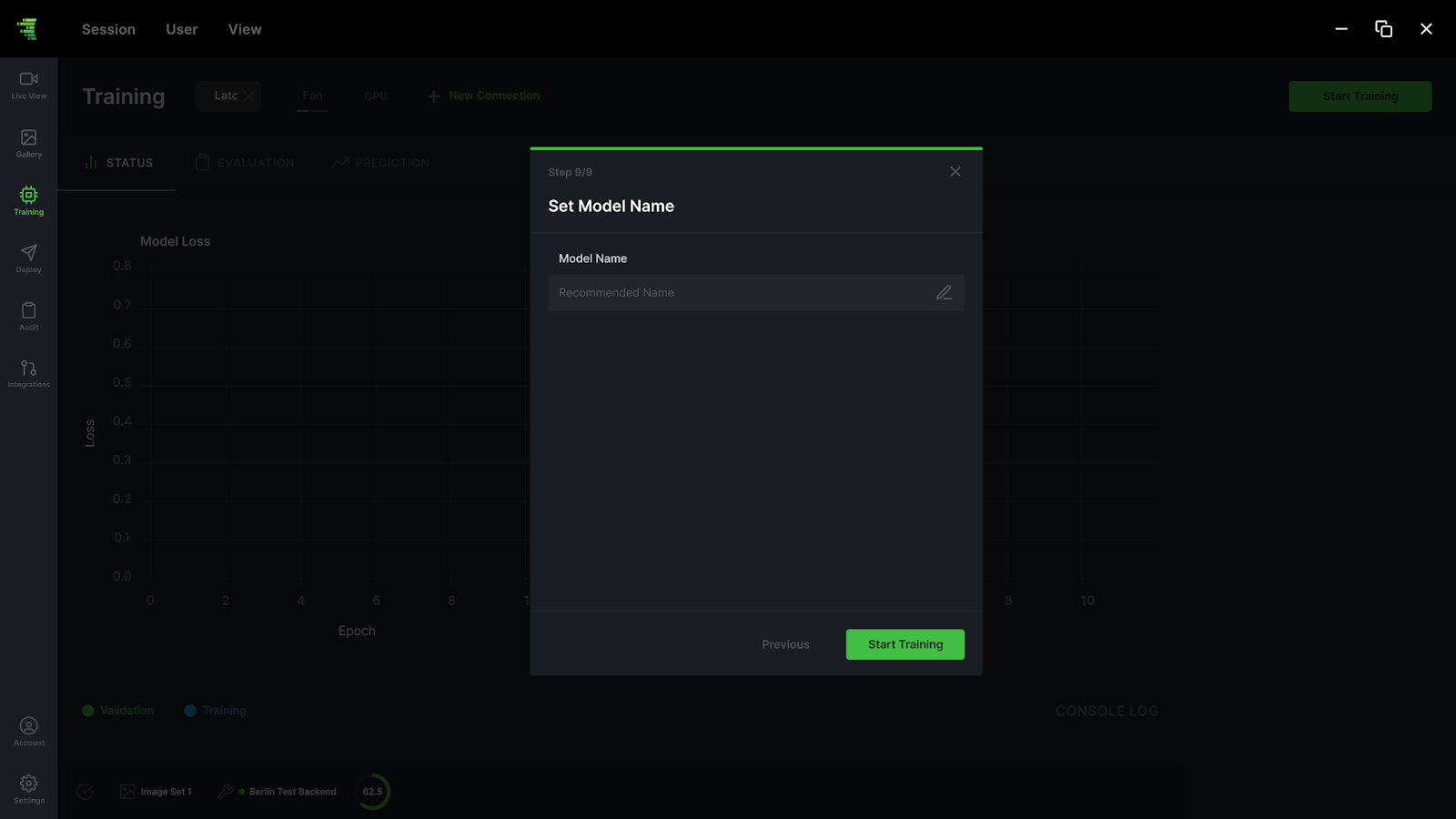Click Start Training button in the dialog
Viewport: 1456px width, 819px height.
click(x=905, y=644)
